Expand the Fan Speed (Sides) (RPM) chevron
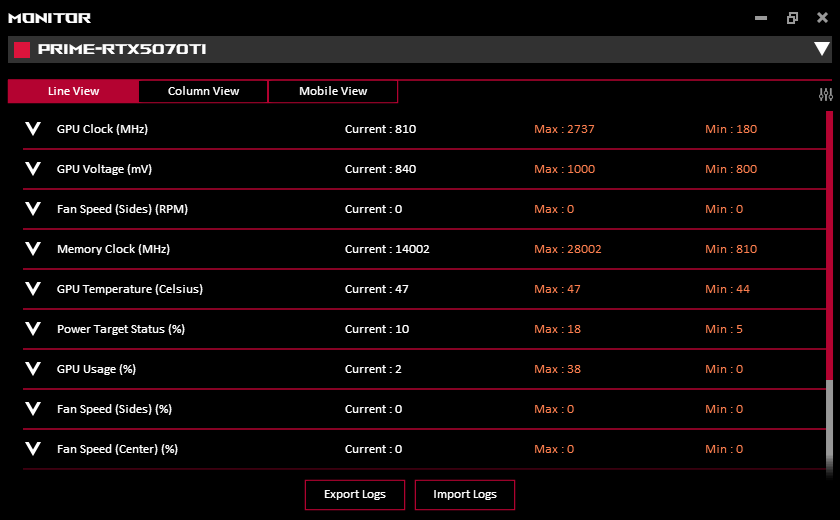840x520 pixels. (x=33, y=209)
